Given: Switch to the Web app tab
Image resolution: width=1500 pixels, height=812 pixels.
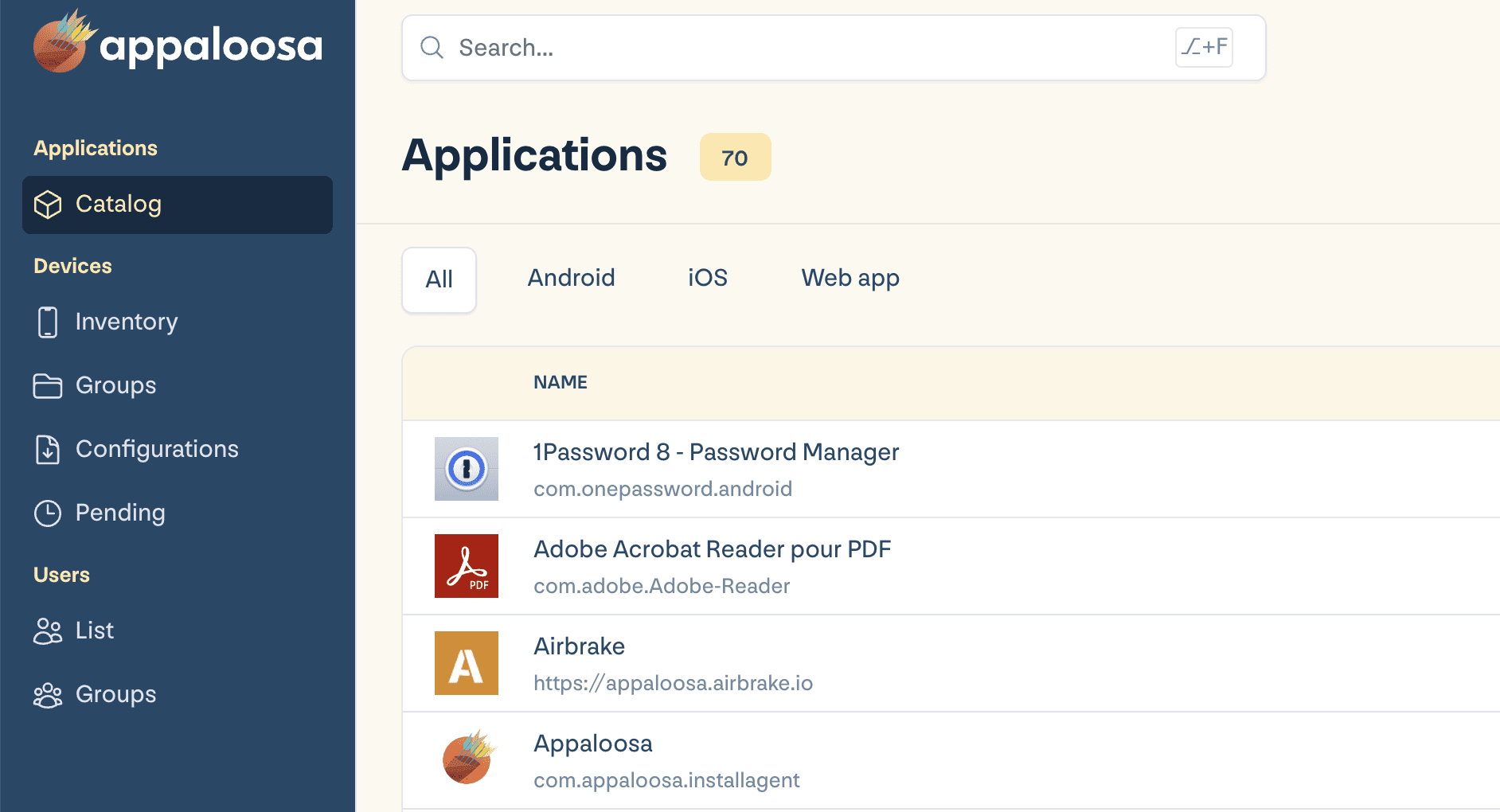Looking at the screenshot, I should (850, 278).
